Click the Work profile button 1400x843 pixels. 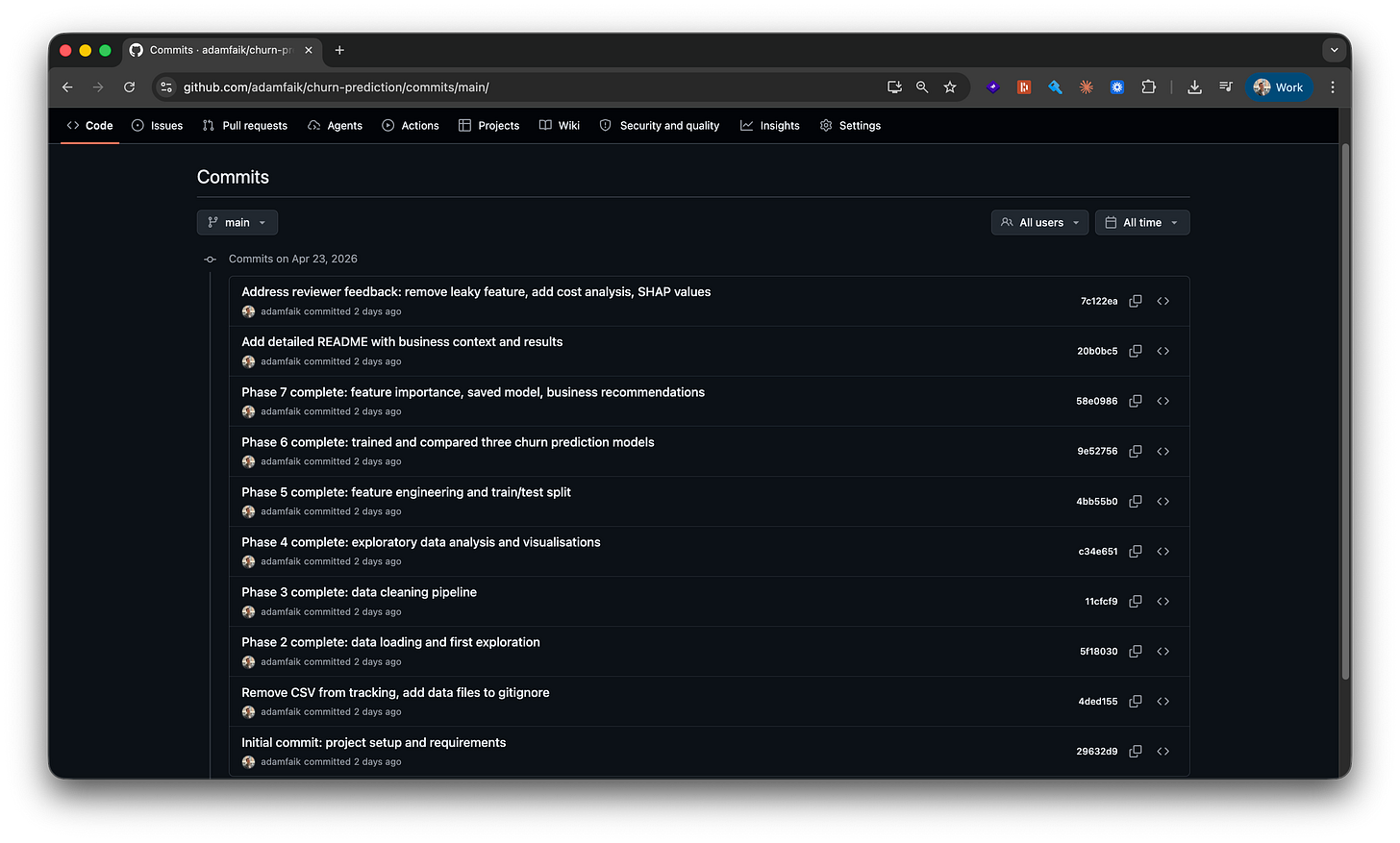1279,87
